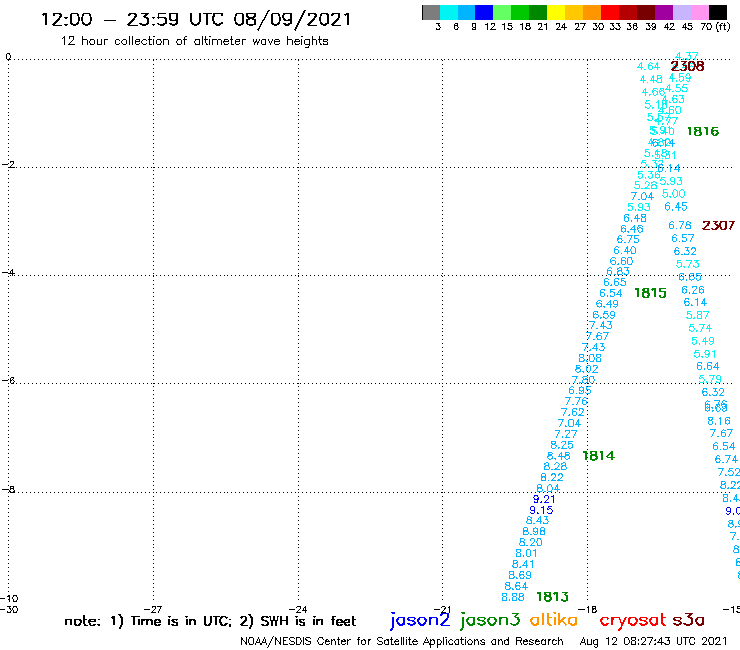740x650 pixels.
Task: Click the wave height value '5.73'
Action: pyautogui.click(x=688, y=264)
